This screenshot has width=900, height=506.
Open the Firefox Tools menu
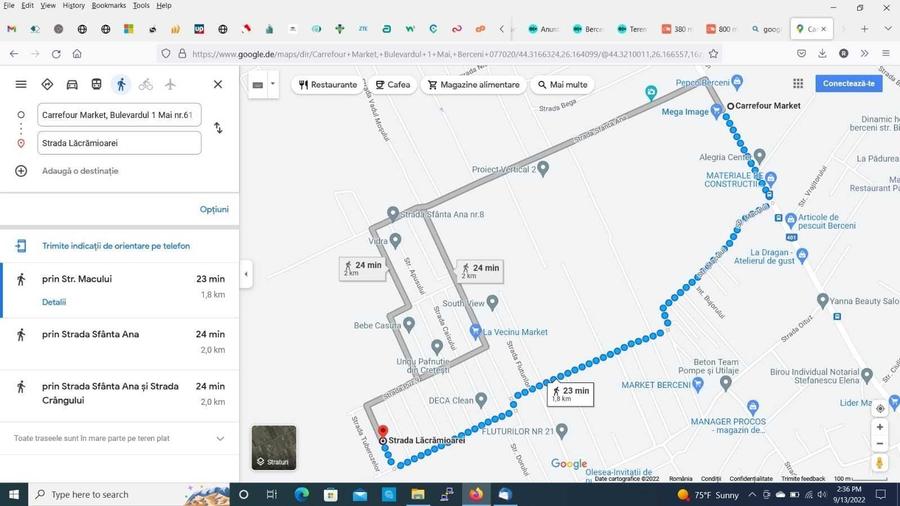(141, 5)
